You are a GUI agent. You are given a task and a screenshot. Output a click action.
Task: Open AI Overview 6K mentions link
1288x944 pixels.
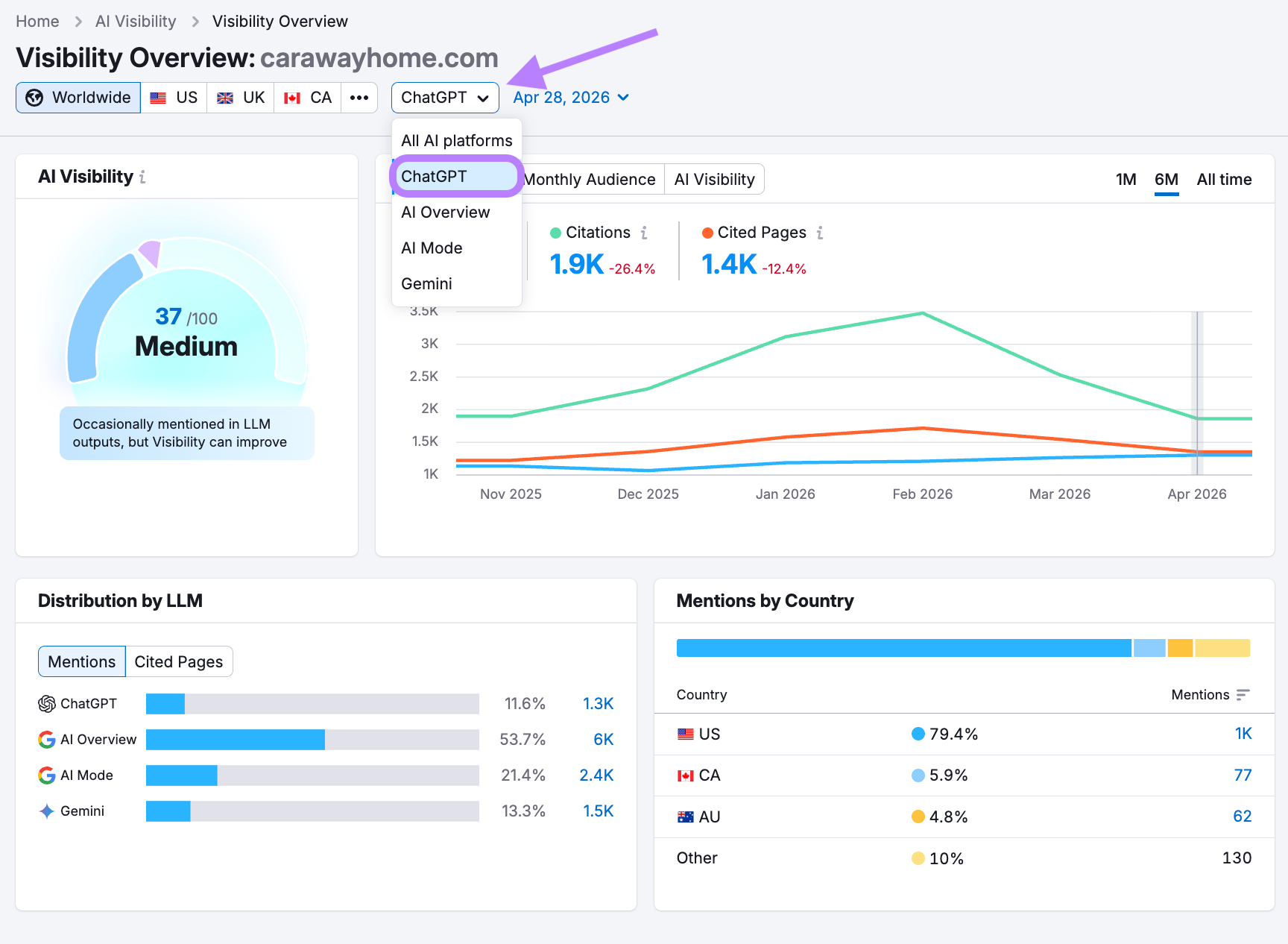603,740
